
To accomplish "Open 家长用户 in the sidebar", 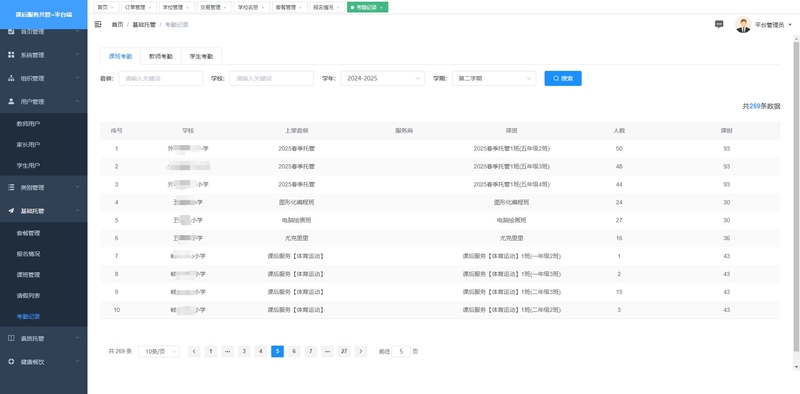I will click(28, 145).
